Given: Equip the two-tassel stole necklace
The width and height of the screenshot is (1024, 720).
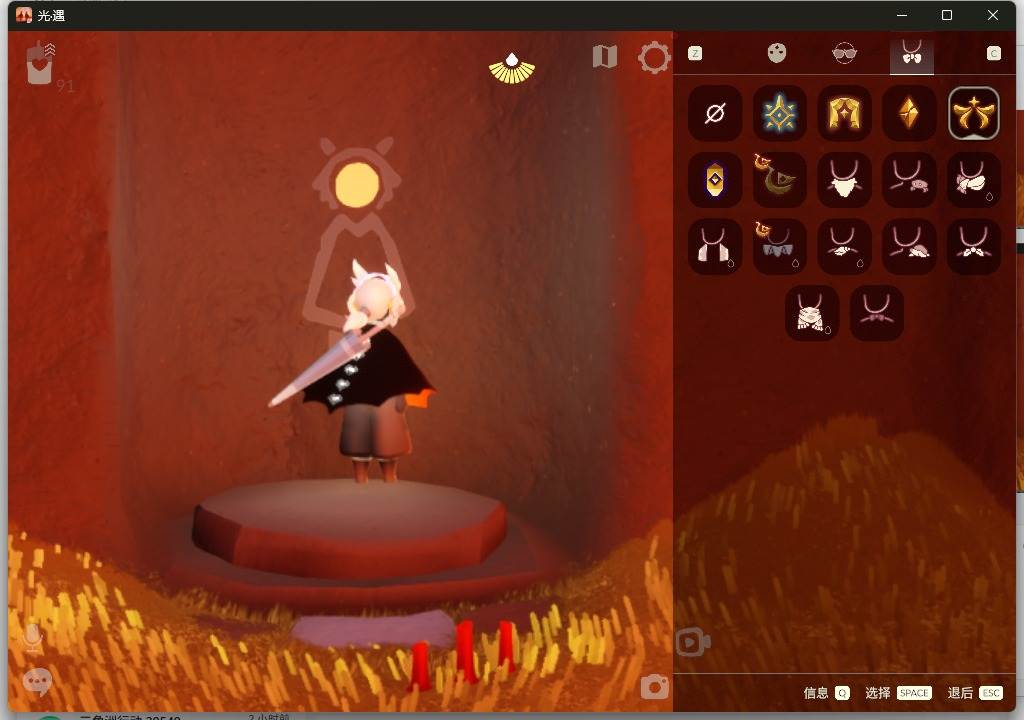Looking at the screenshot, I should (714, 246).
